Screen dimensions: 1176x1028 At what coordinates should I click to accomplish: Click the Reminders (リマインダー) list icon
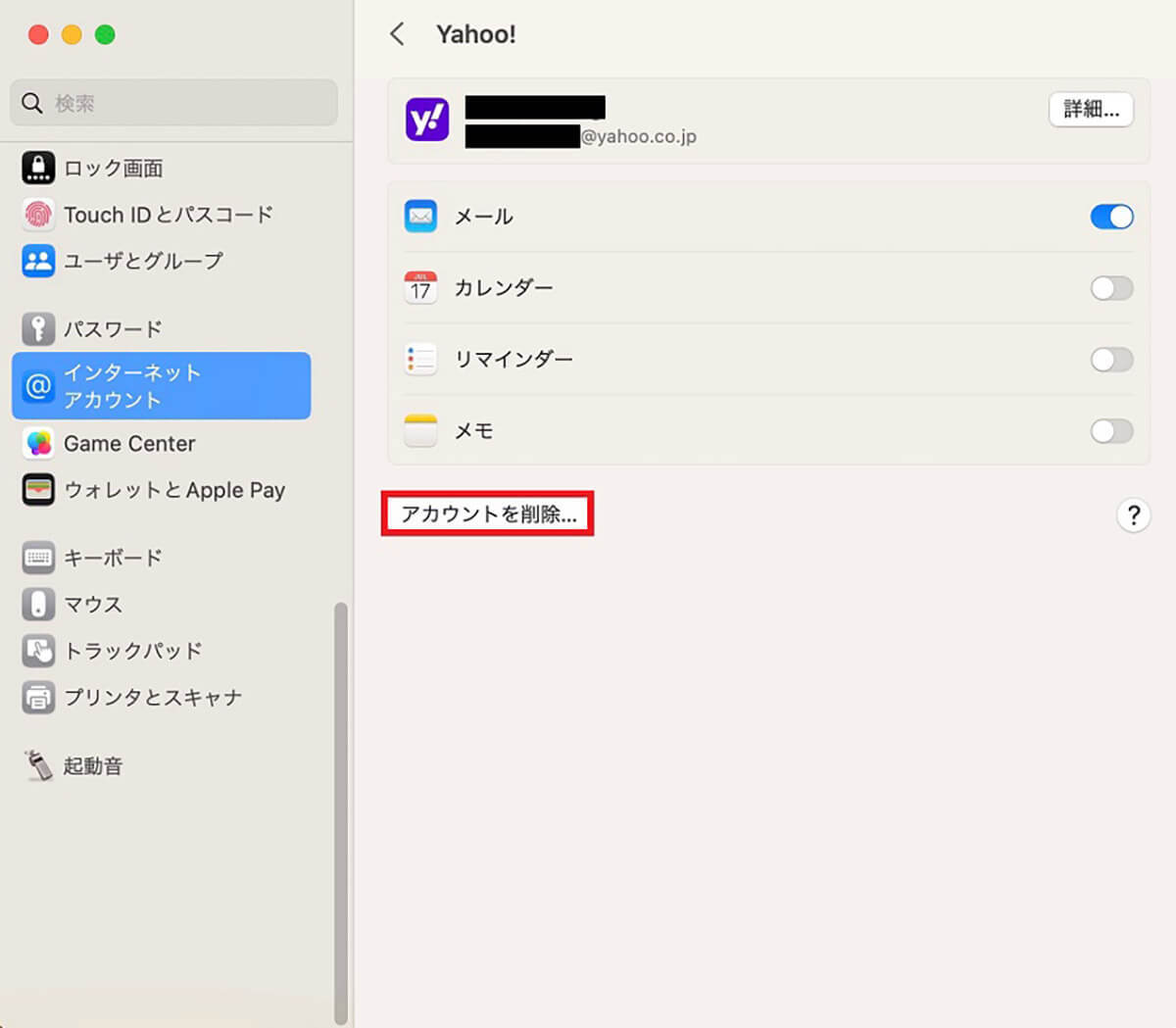(x=420, y=359)
